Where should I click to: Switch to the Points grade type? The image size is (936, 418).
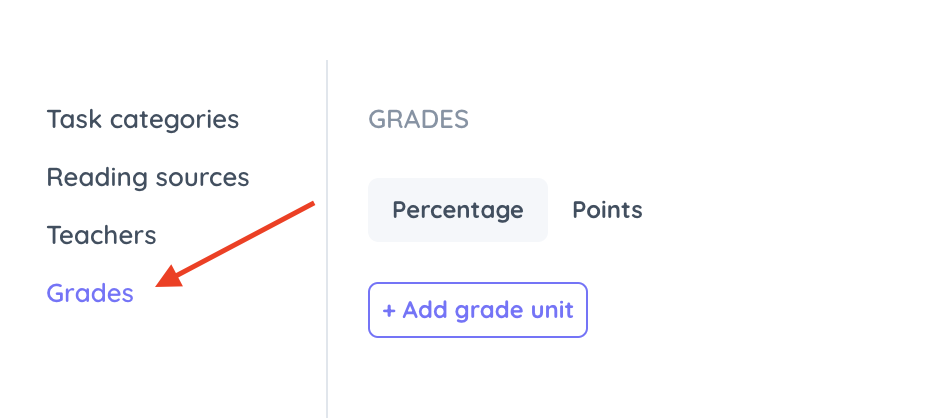click(x=607, y=210)
